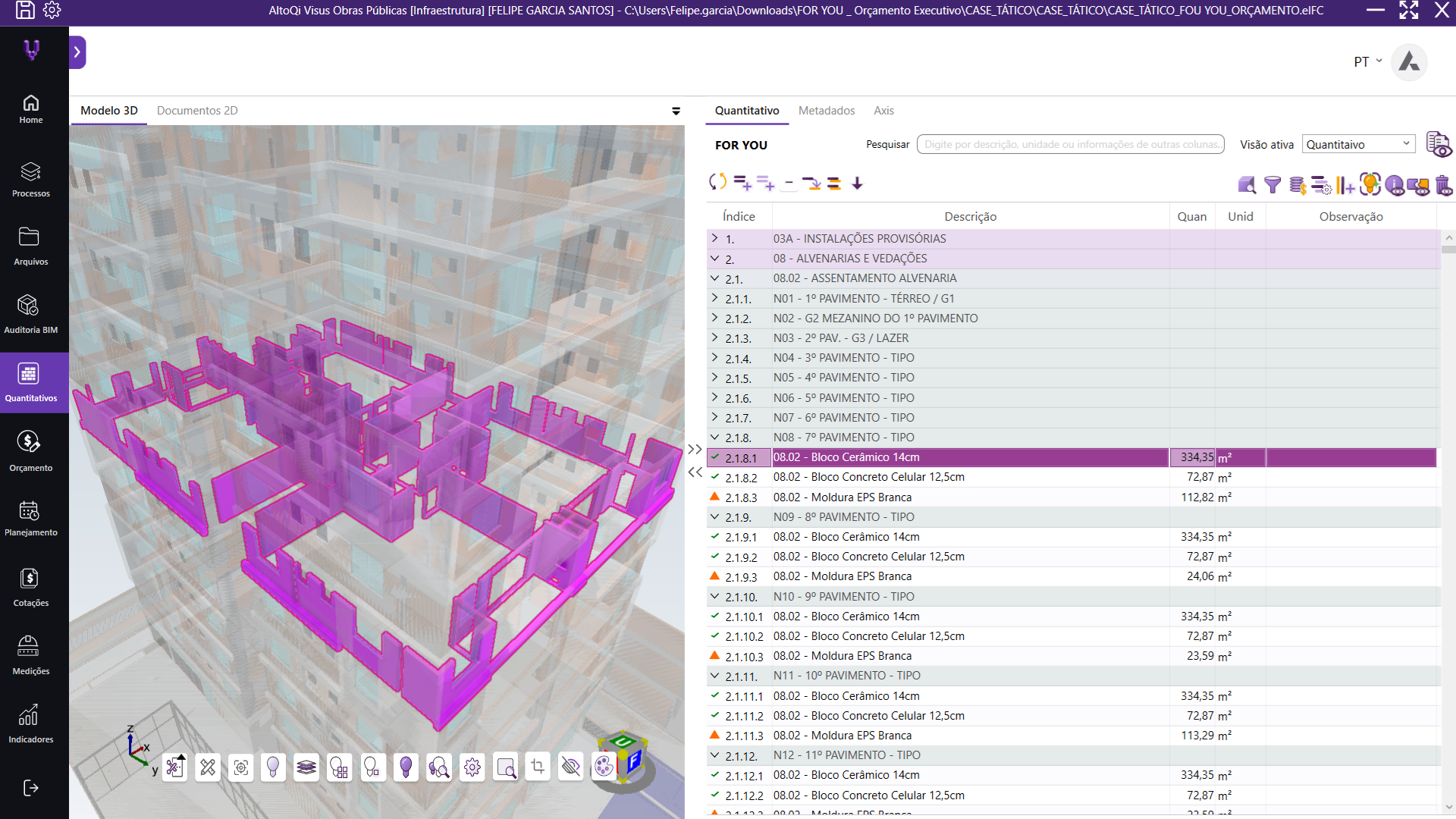Open the Auditoria BIM section
This screenshot has width=1456, height=819.
click(x=30, y=315)
